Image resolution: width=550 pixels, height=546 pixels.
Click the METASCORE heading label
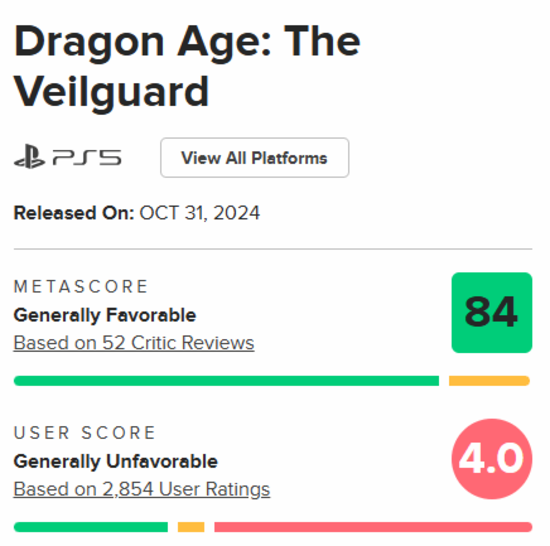tap(81, 287)
